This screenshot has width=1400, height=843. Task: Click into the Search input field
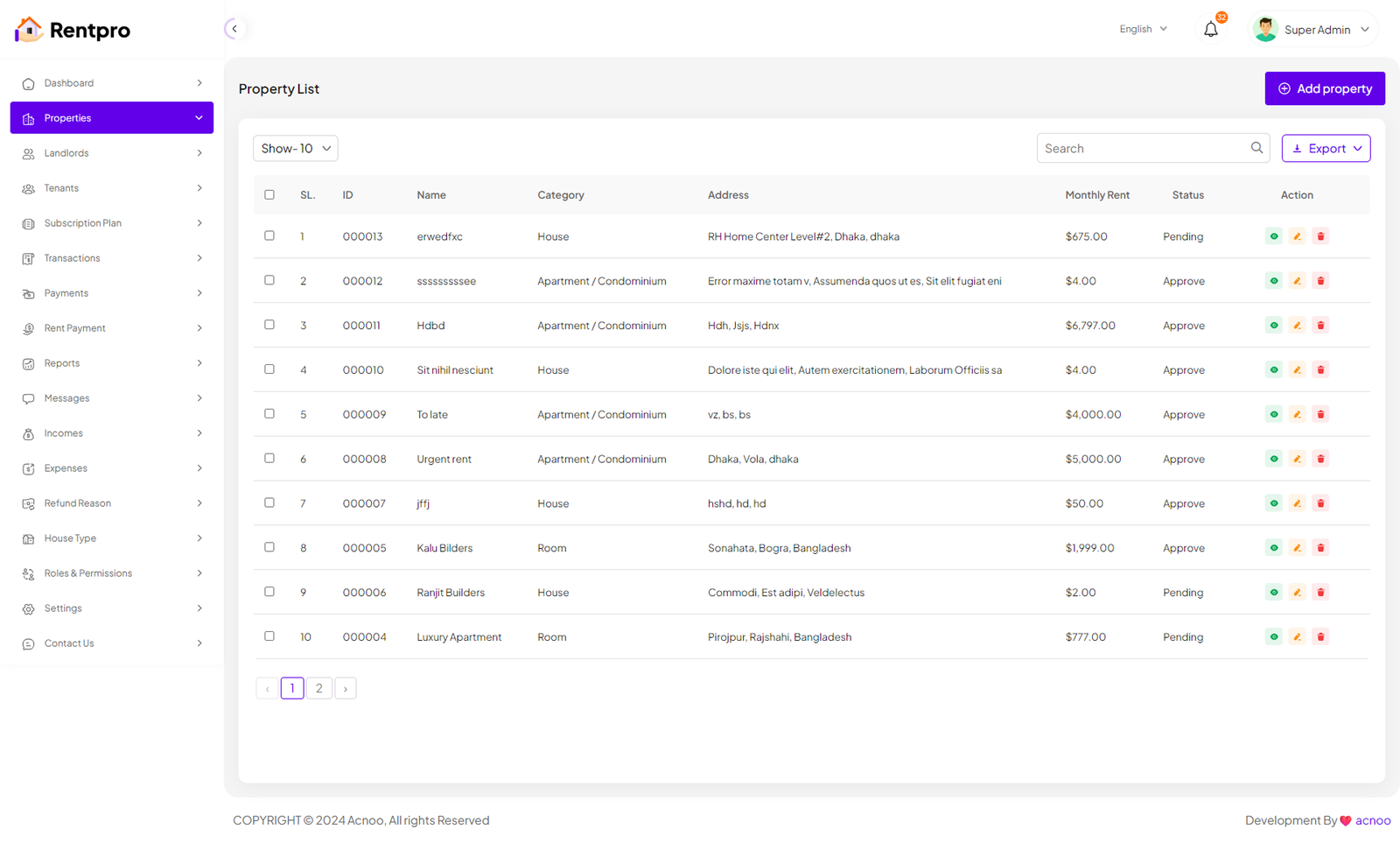tap(1142, 149)
